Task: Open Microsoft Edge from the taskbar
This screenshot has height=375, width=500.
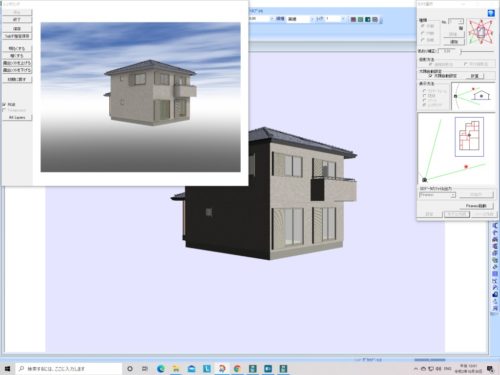Action: tap(161, 368)
